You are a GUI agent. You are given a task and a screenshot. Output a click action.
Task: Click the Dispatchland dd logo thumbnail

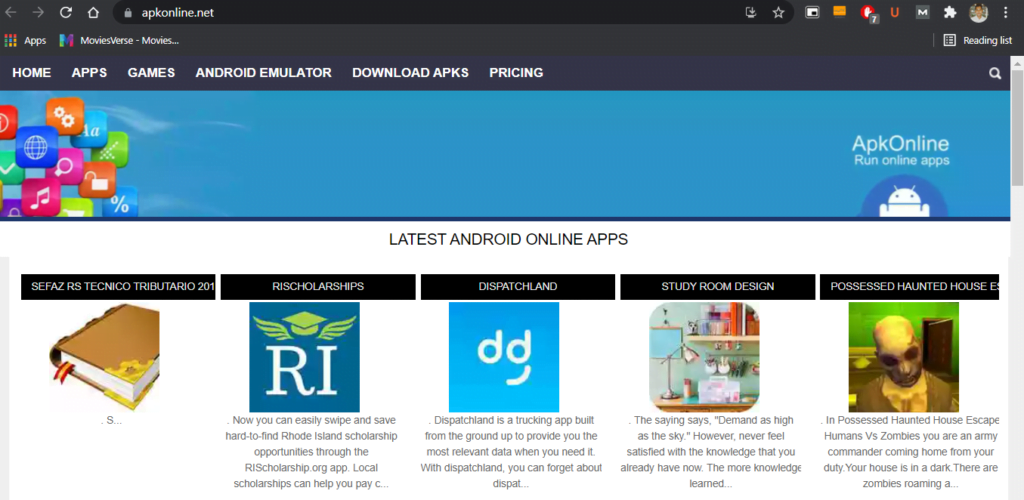point(504,357)
